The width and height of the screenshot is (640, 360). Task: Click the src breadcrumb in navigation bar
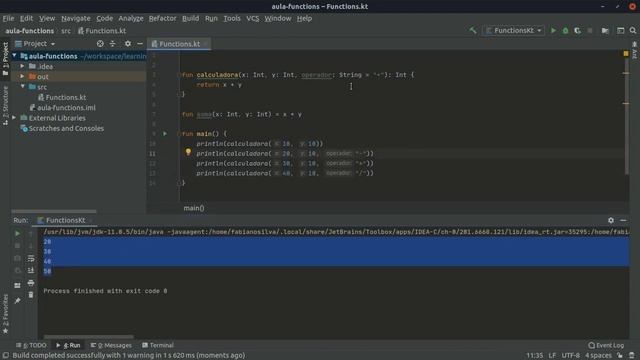(66, 31)
